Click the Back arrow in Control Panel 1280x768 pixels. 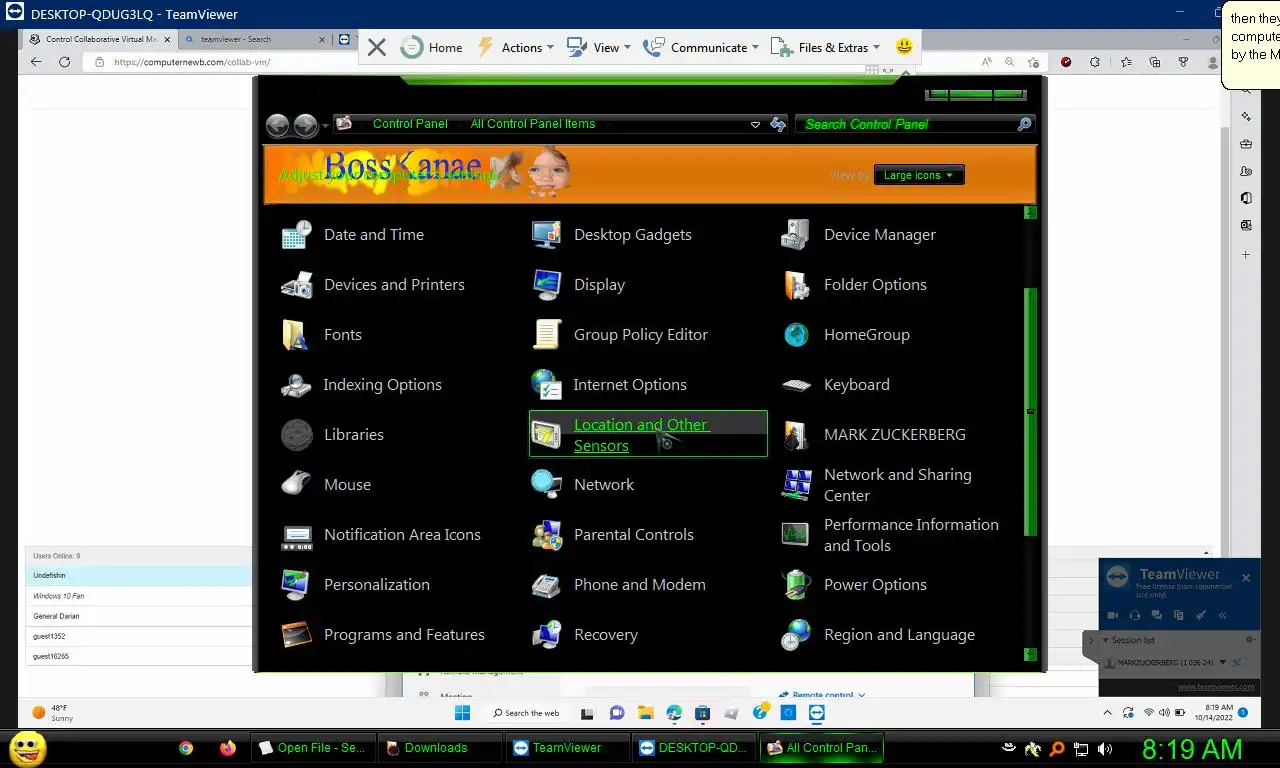click(x=278, y=125)
